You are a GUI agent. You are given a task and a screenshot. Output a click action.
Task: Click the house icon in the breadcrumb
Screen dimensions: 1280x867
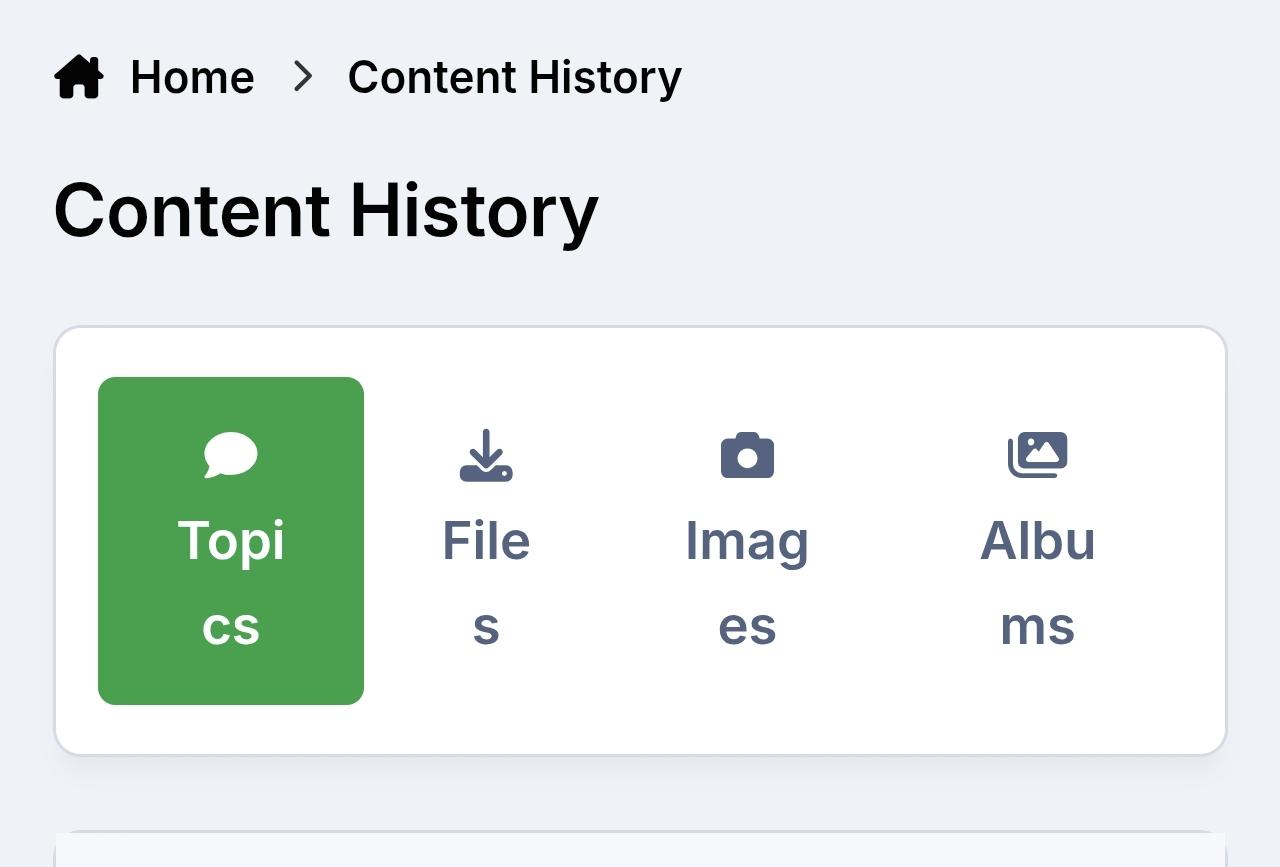coord(79,77)
